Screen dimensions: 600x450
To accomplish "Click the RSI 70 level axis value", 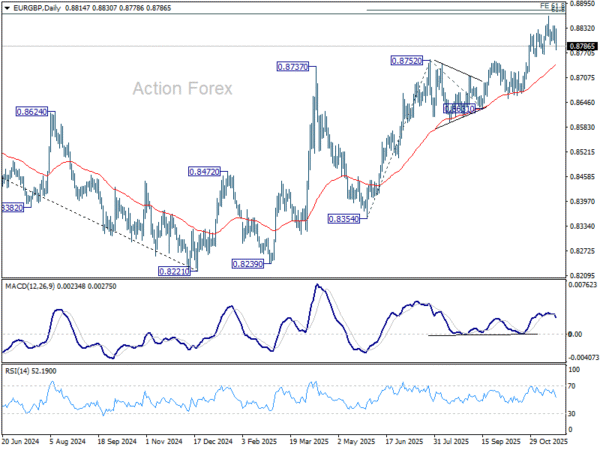I will tap(574, 384).
